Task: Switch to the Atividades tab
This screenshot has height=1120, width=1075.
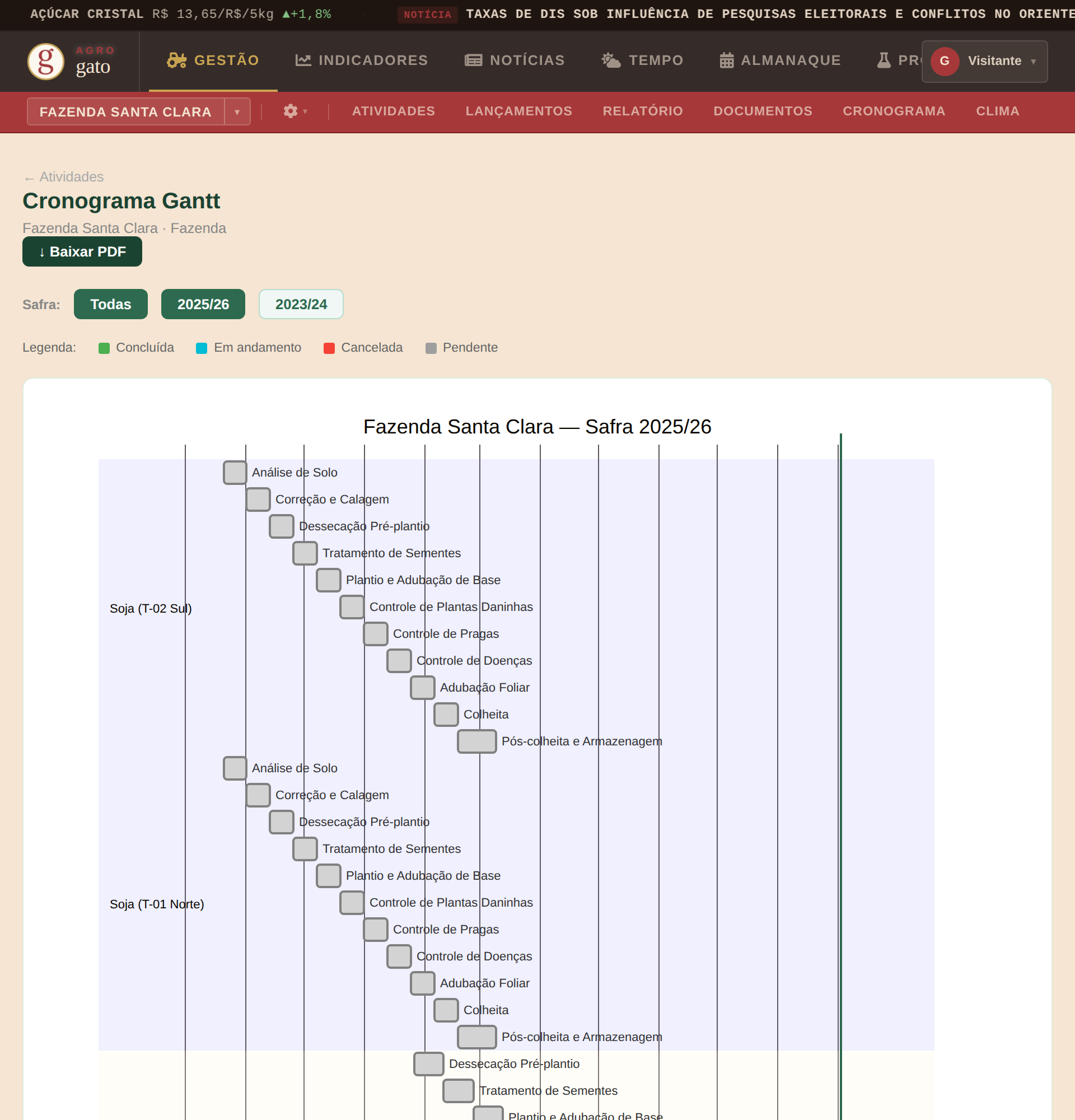Action: click(x=394, y=111)
